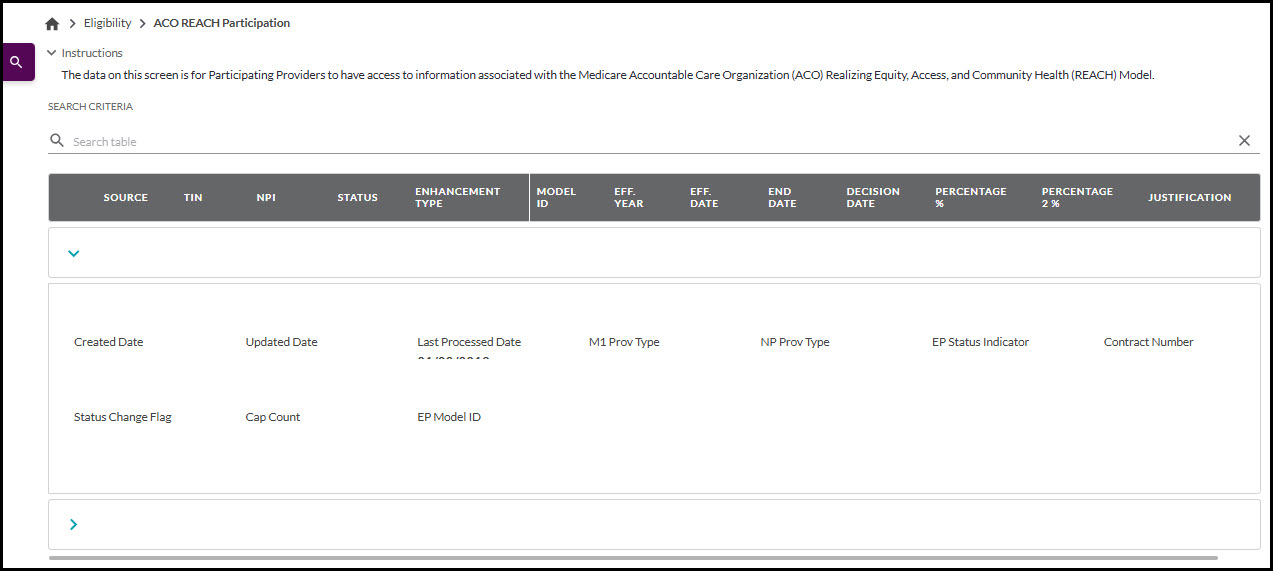The width and height of the screenshot is (1273, 571).
Task: Click the magnifier icon beside Search table
Action: (57, 141)
